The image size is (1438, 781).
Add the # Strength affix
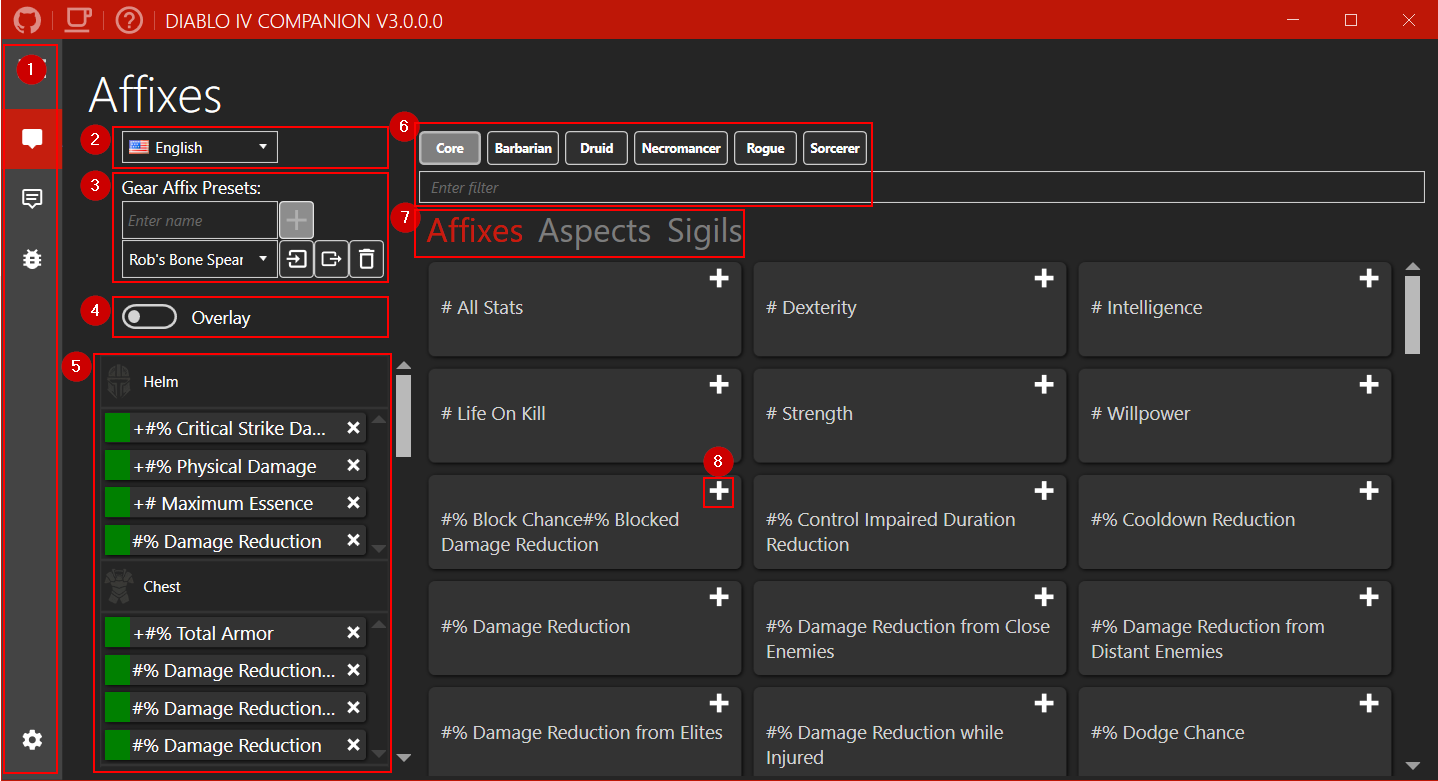click(x=1043, y=385)
